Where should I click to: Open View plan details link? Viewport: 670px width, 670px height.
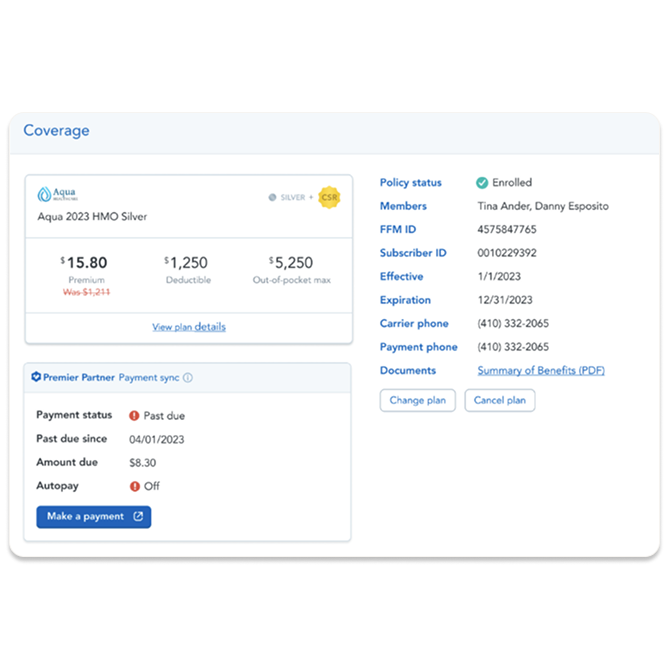(x=189, y=327)
